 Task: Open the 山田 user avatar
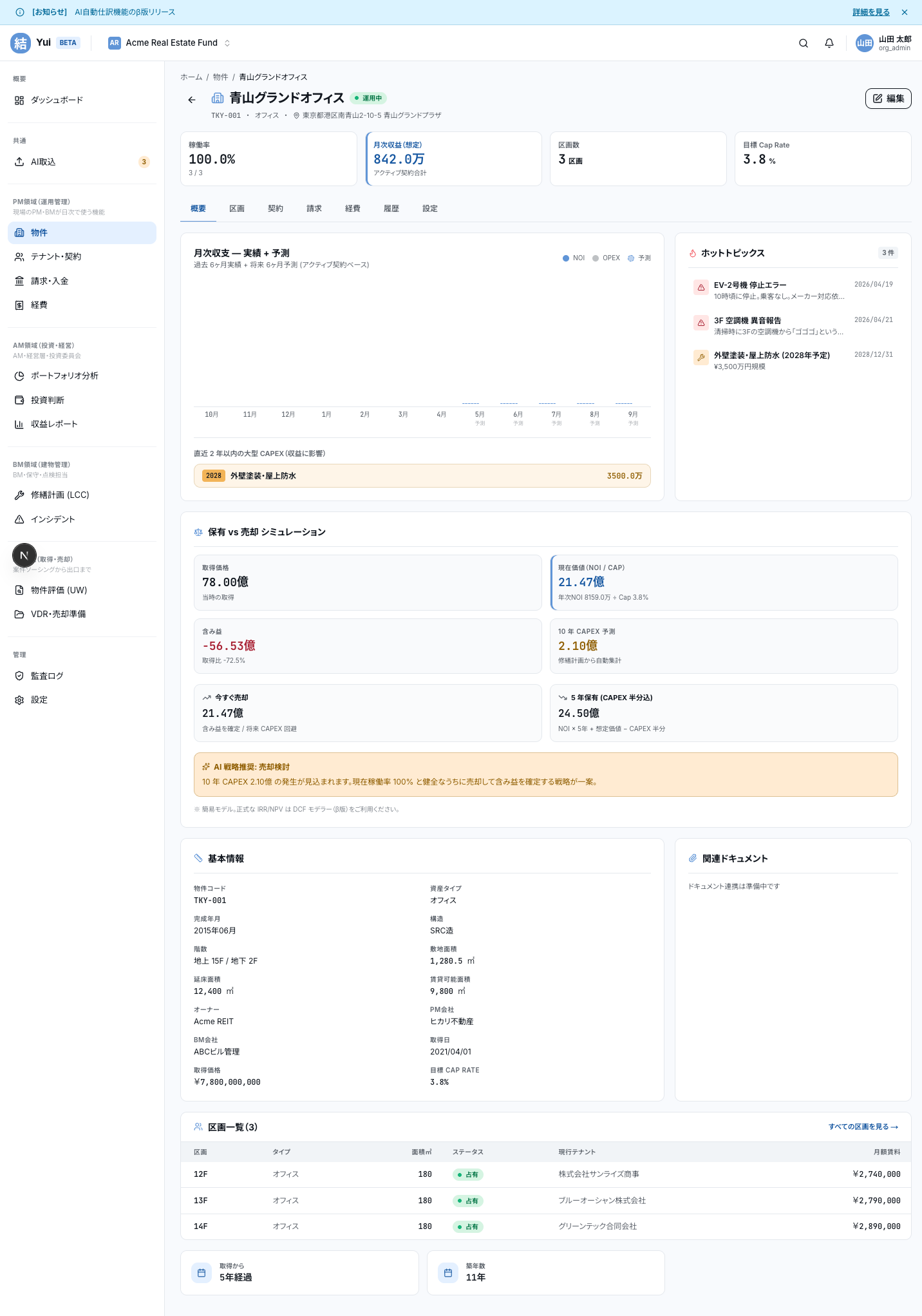864,43
